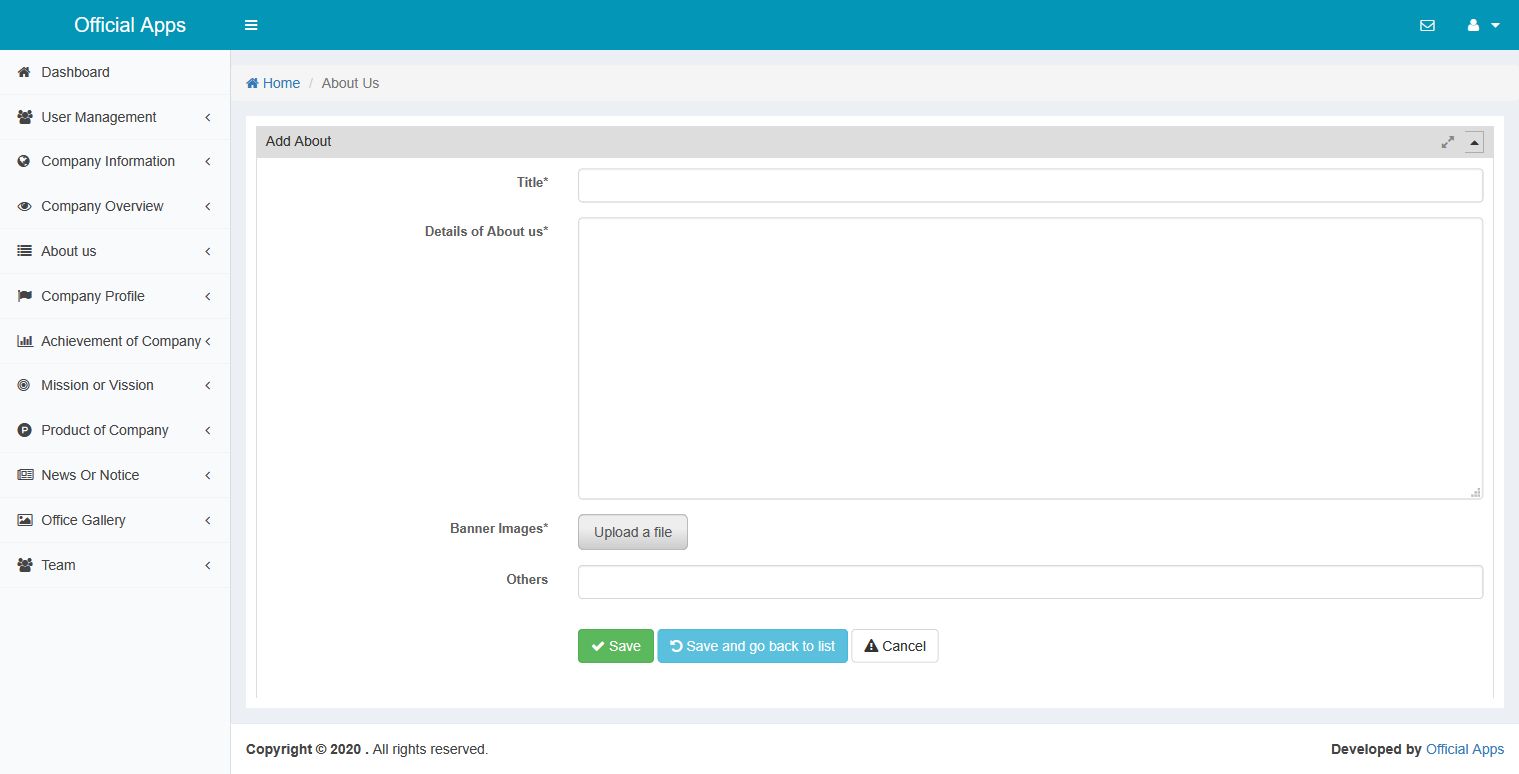
Task: Select Mission or Vission menu item
Action: (115, 385)
